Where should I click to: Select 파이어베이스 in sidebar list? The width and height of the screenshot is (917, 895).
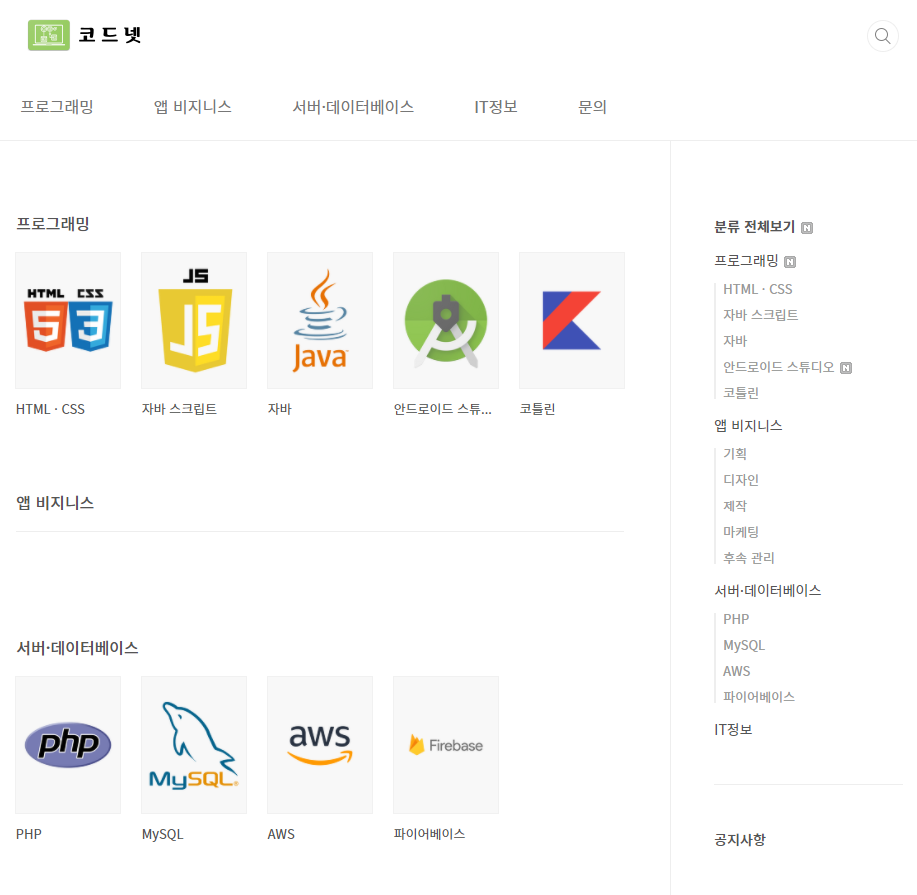click(x=759, y=697)
